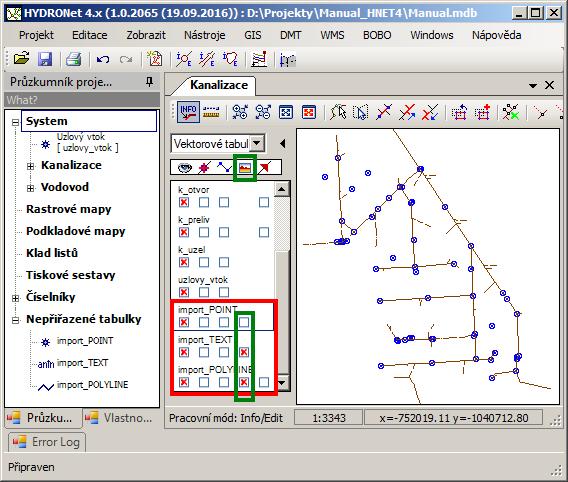
Task: Open the Vektorové tabulky dropdown
Action: 257,144
